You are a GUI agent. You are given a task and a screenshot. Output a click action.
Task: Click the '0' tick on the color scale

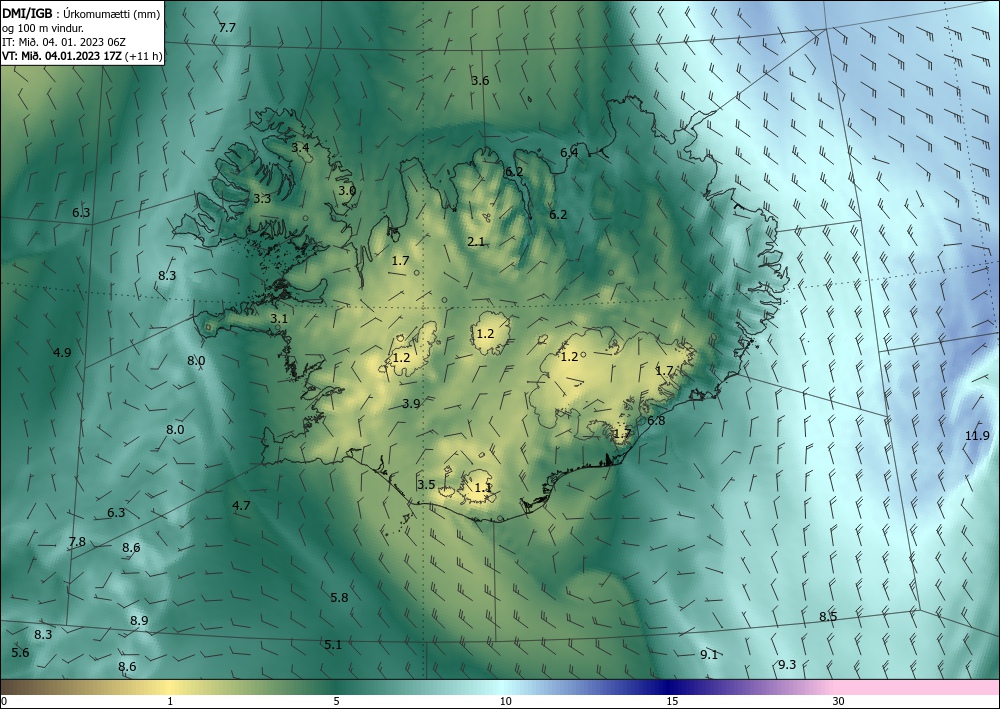coord(4,701)
